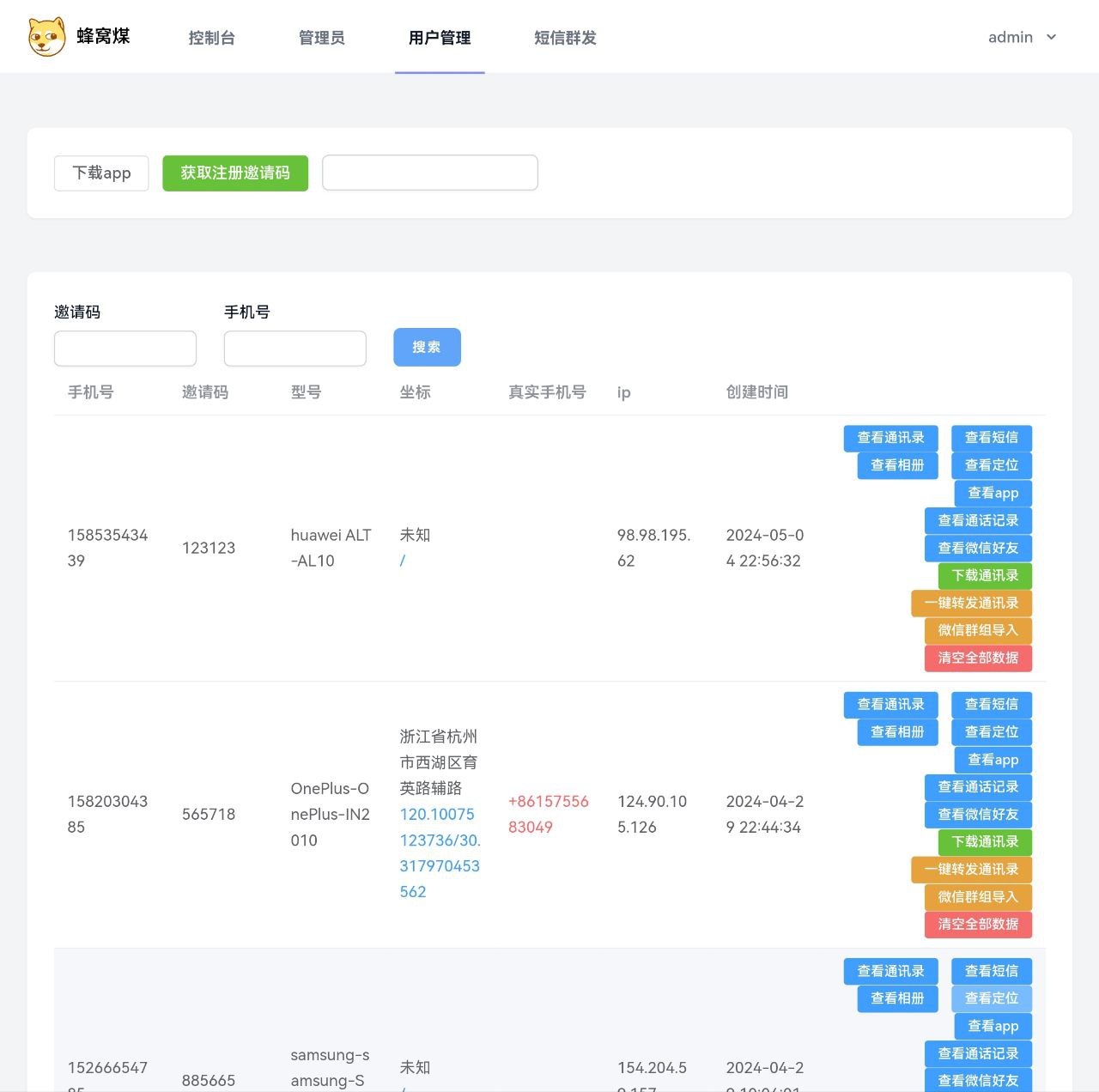Screen dimensions: 1099x1092
Task: Click 下载通讯录 in the first row
Action: [984, 576]
